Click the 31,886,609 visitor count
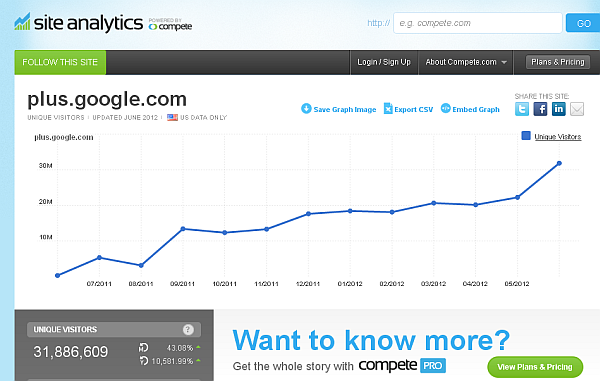Screen dimensions: 600x381 coord(71,352)
